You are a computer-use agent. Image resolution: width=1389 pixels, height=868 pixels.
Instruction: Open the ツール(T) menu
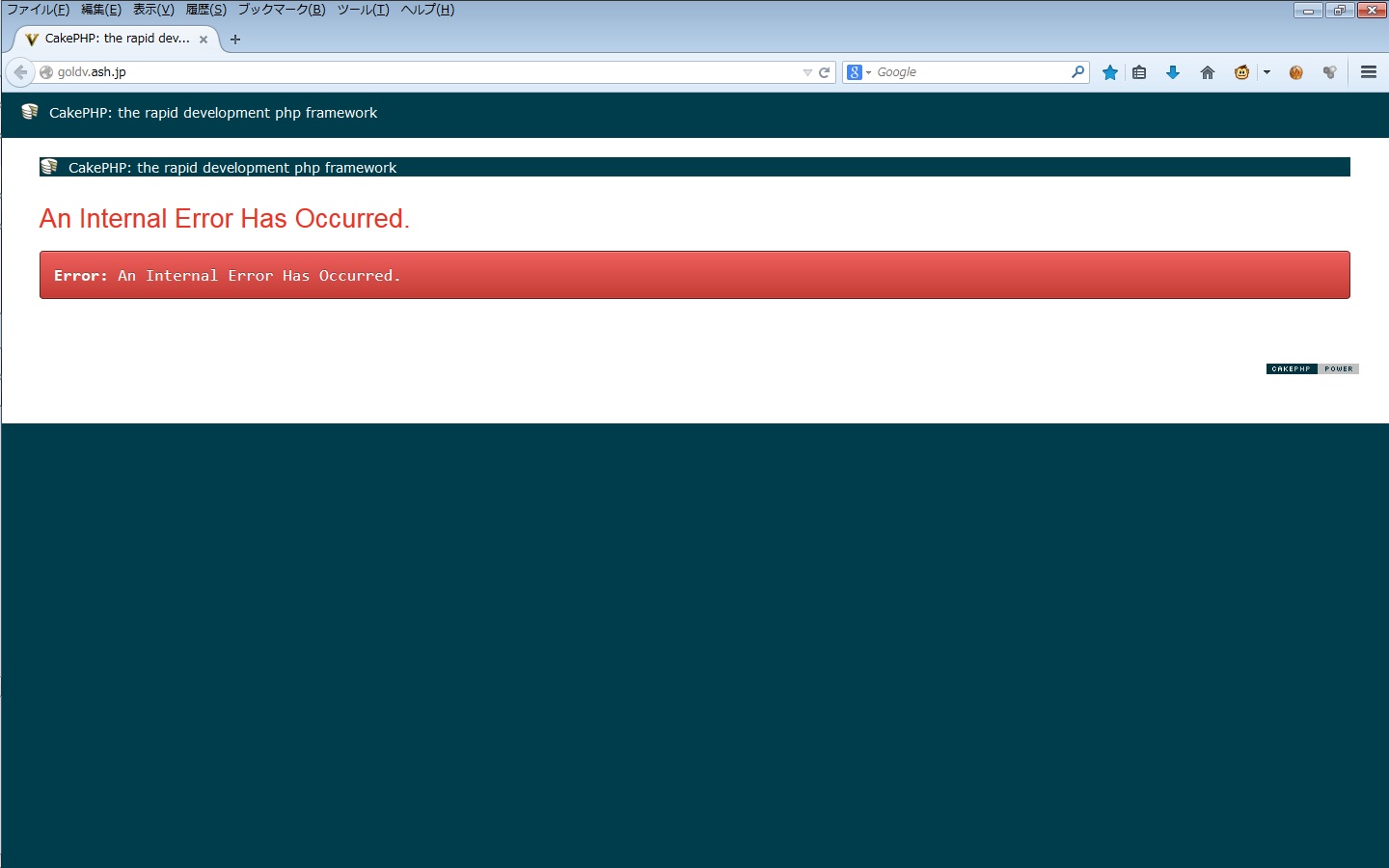pos(363,10)
